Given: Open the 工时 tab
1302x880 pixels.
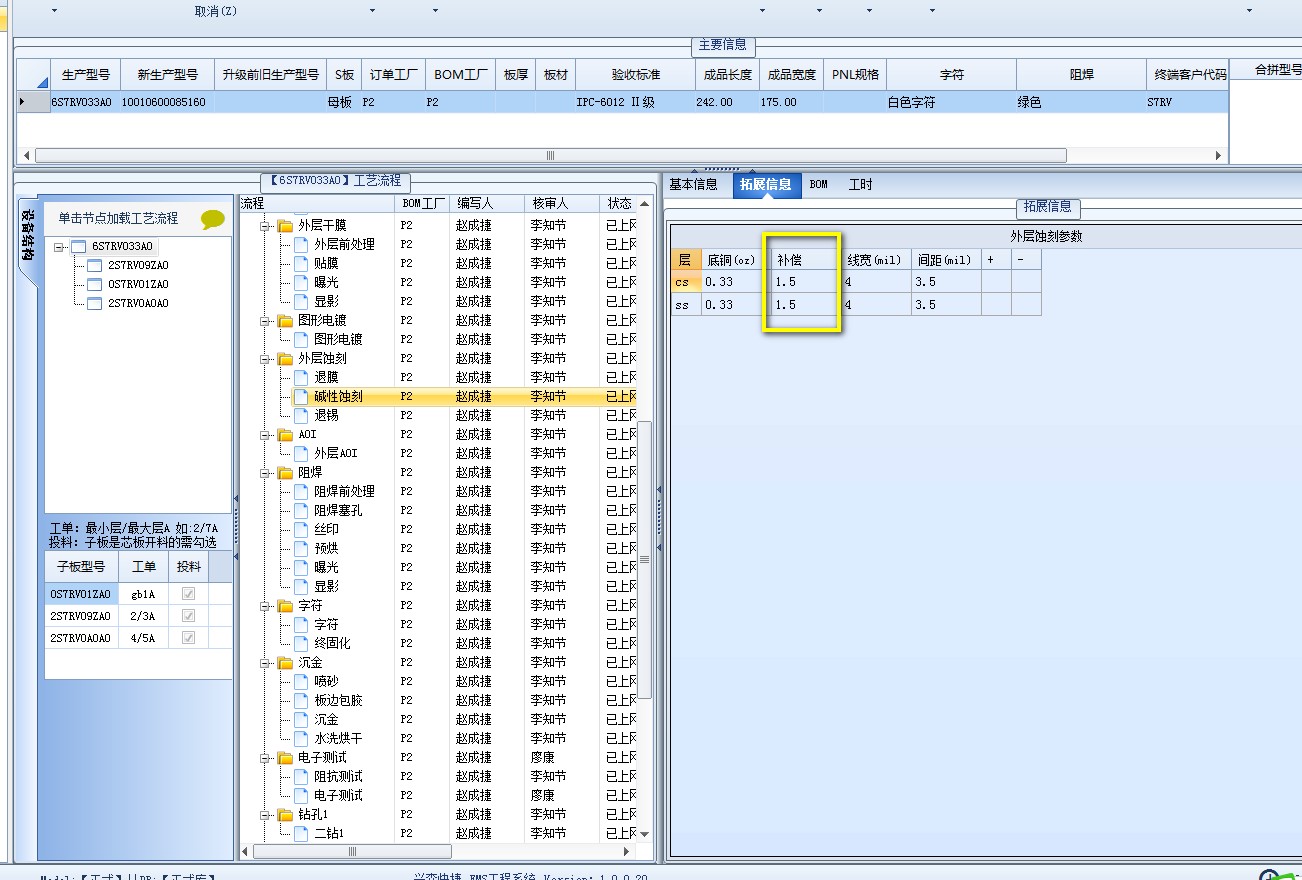Looking at the screenshot, I should pos(860,185).
